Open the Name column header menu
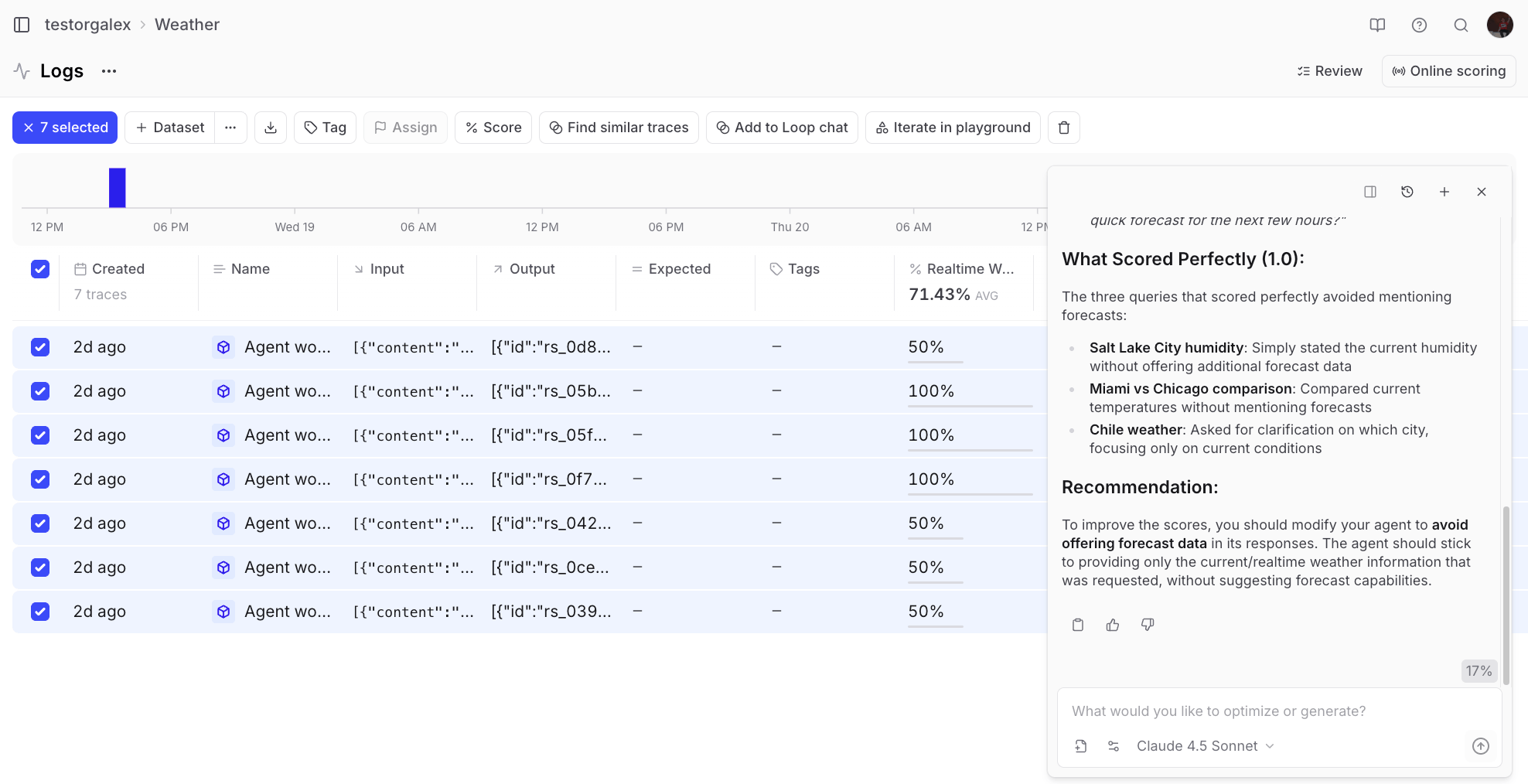1528x784 pixels. coord(241,269)
